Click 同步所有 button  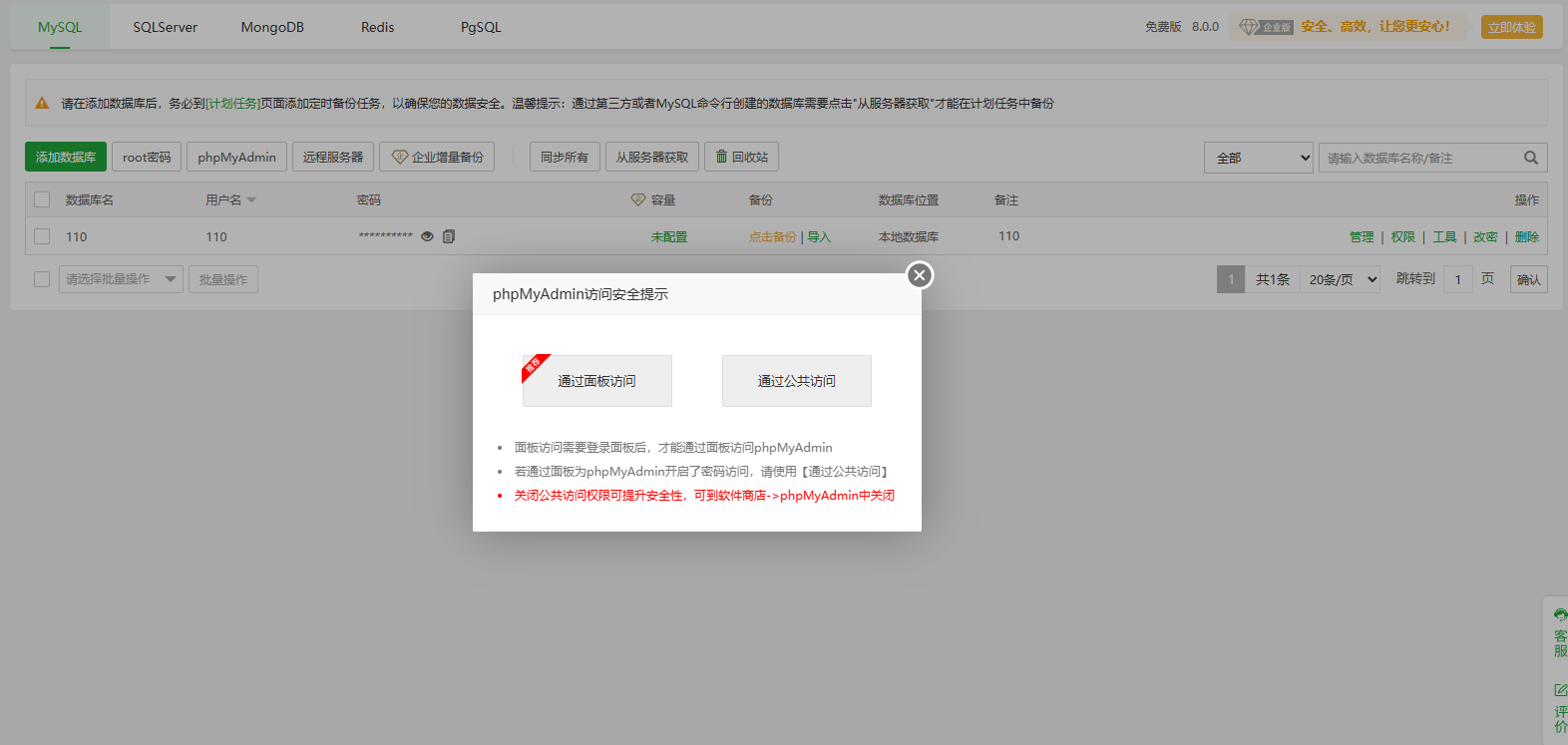[565, 157]
